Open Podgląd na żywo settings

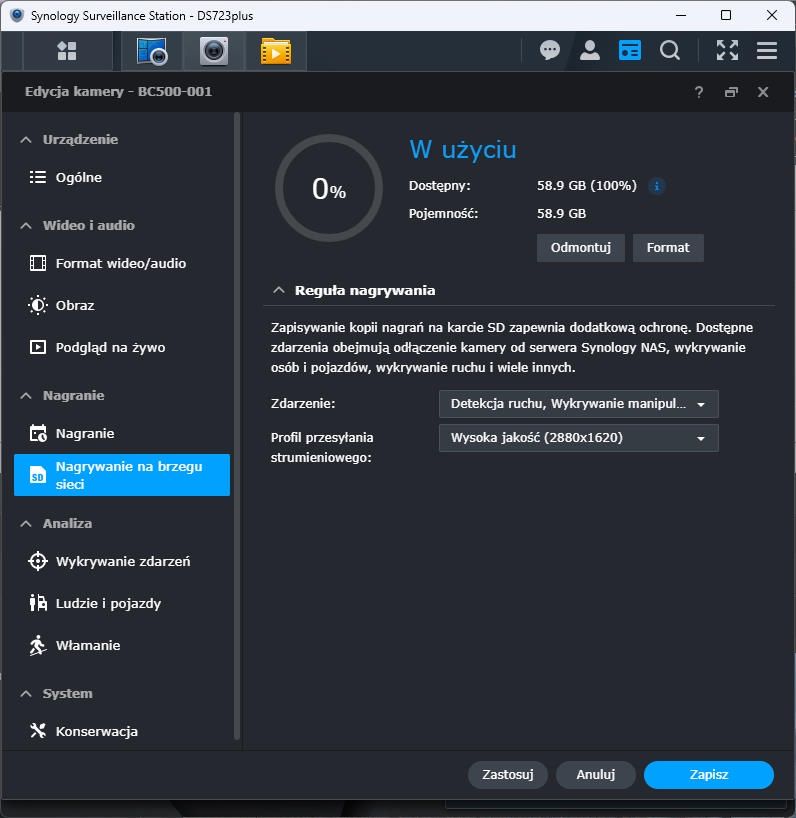(122, 347)
